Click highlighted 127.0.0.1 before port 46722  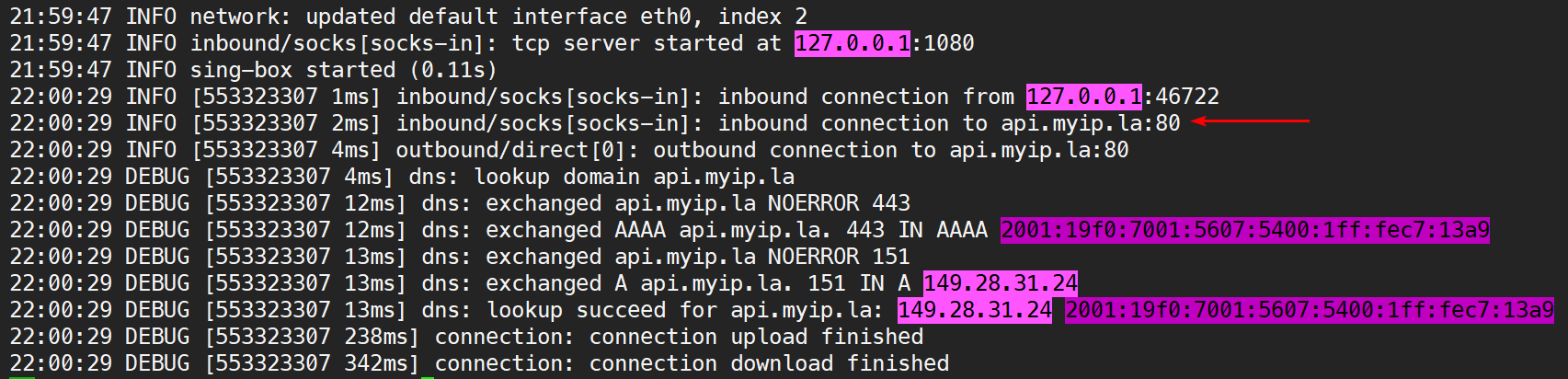point(1083,97)
